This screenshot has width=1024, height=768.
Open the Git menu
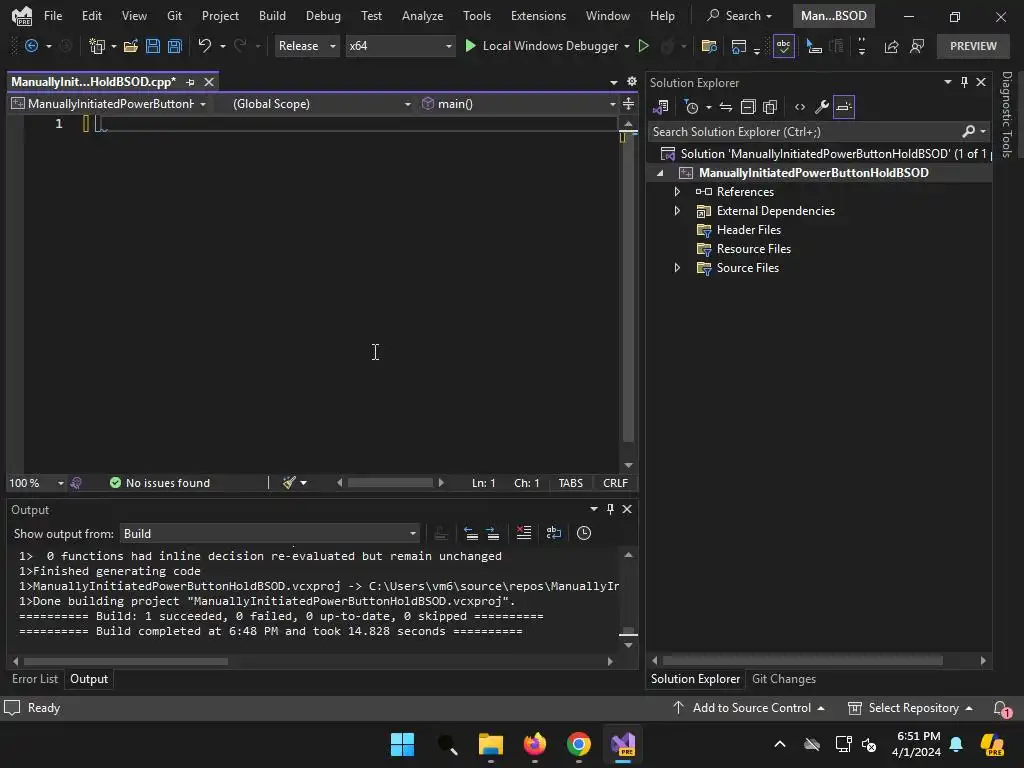[174, 16]
